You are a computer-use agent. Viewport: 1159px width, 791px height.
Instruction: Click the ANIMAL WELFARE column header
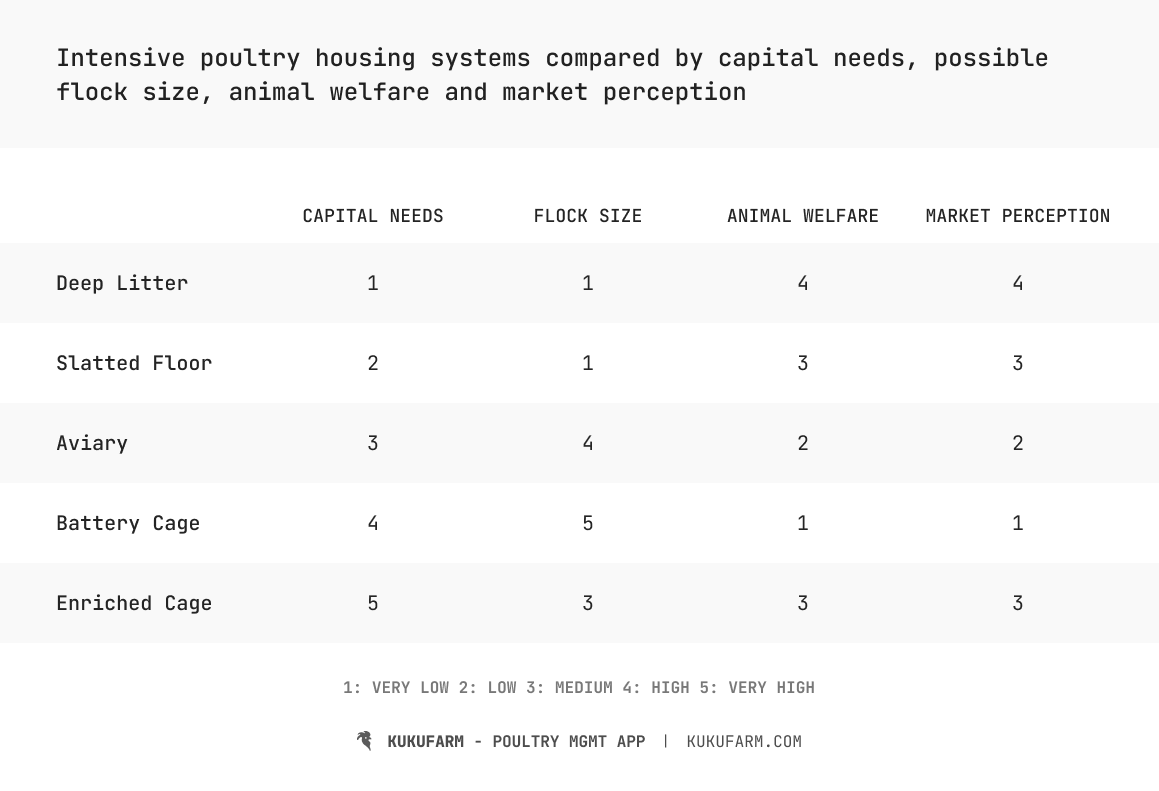[803, 216]
